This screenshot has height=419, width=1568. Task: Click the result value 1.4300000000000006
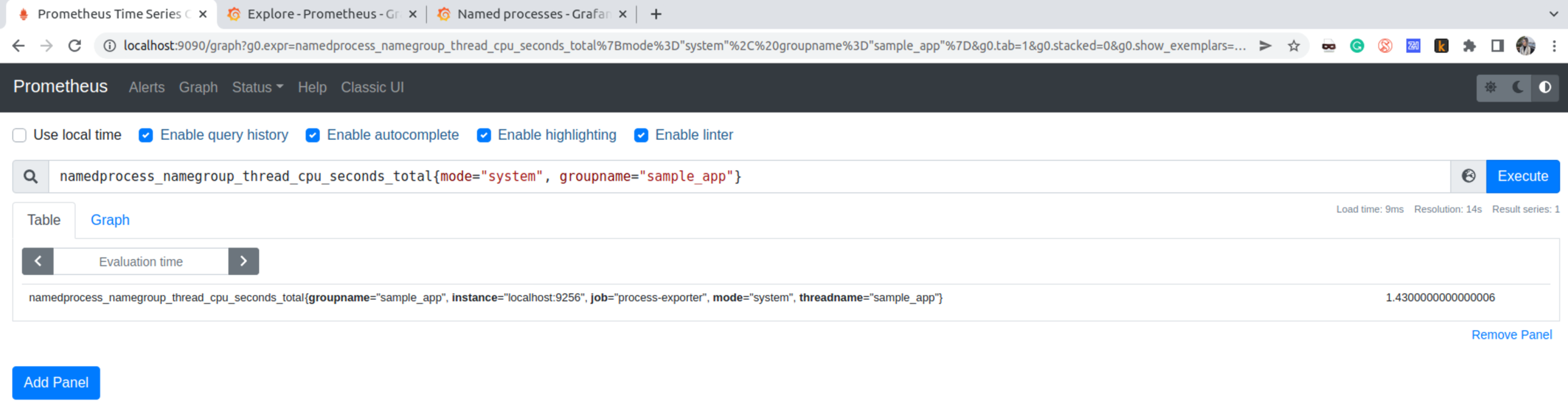pos(1440,298)
